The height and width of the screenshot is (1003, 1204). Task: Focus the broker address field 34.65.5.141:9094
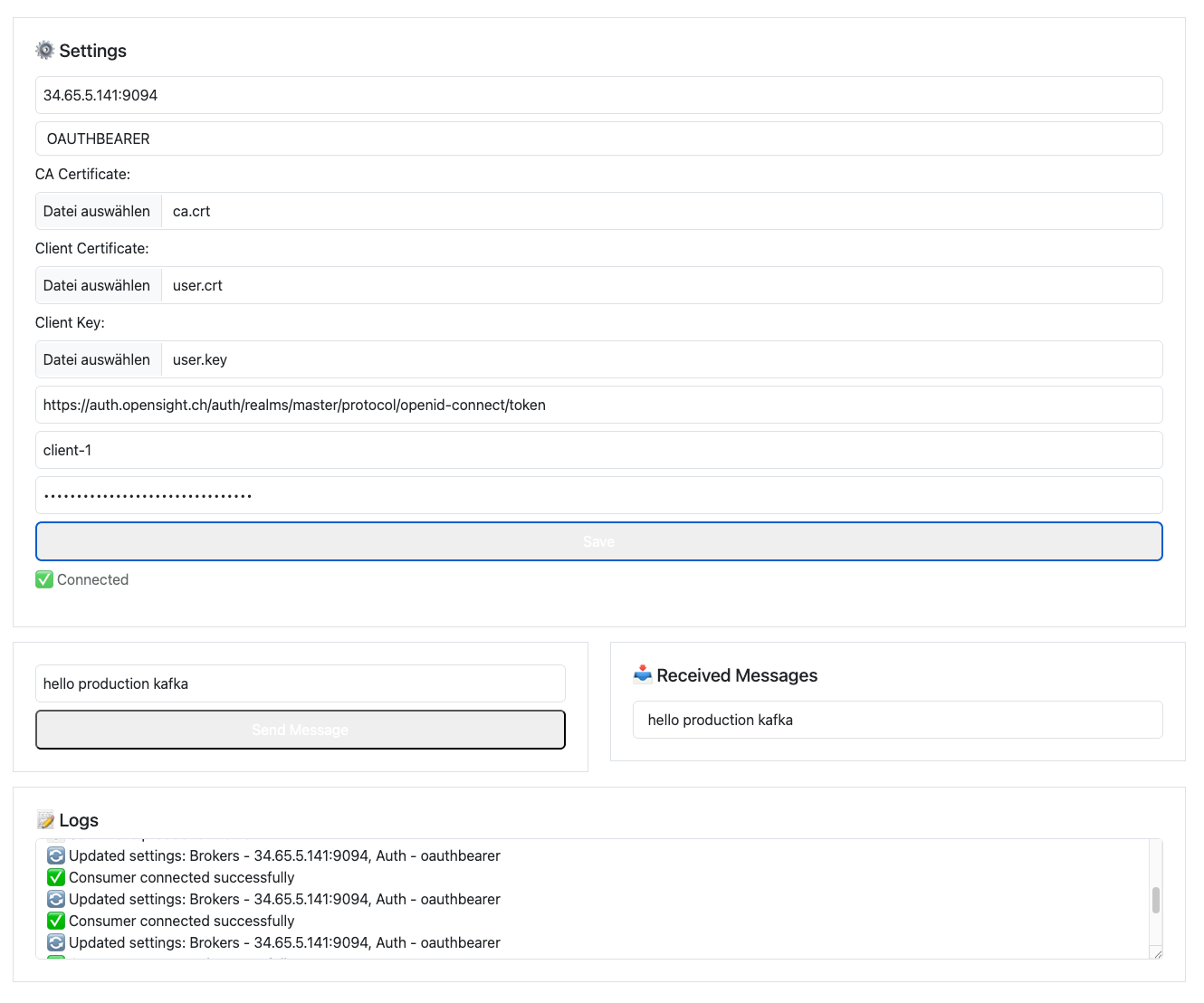click(x=598, y=95)
